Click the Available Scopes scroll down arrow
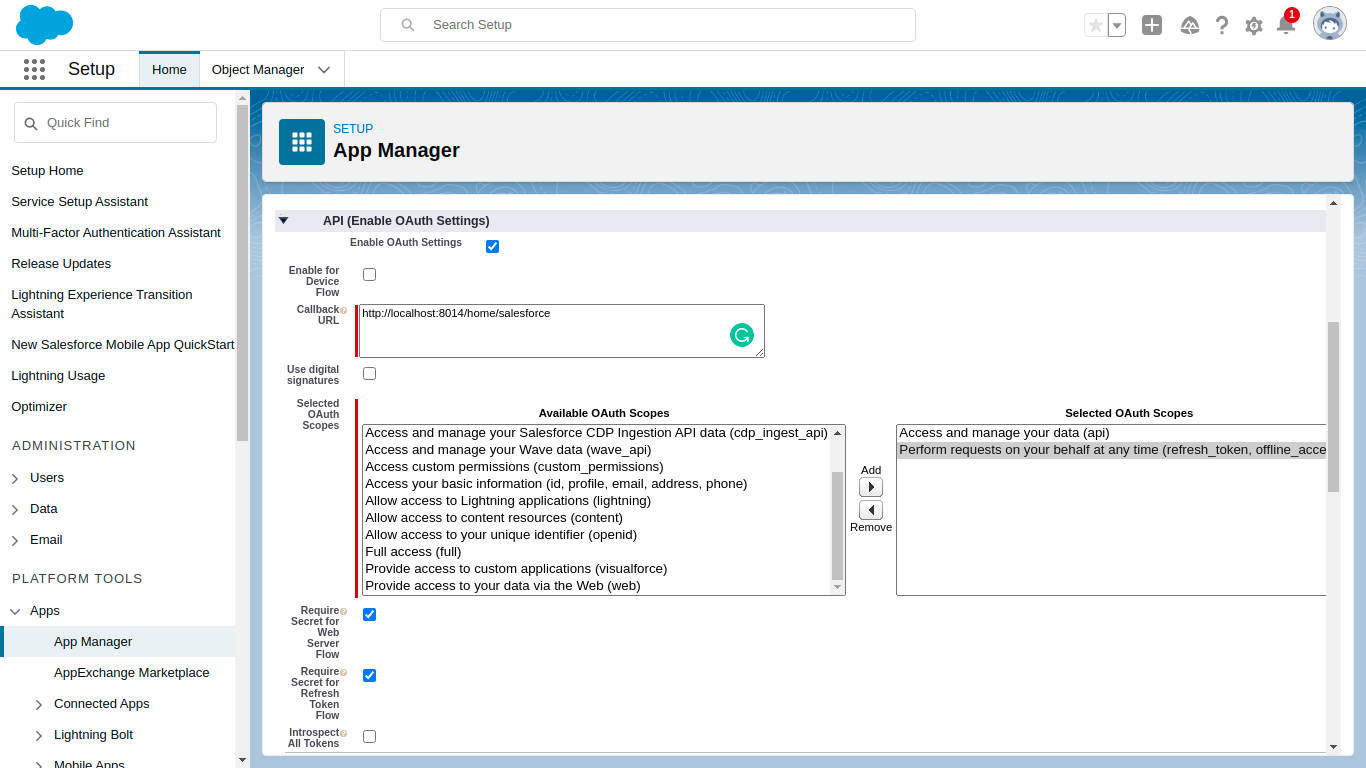The width and height of the screenshot is (1366, 768). pyautogui.click(x=838, y=588)
